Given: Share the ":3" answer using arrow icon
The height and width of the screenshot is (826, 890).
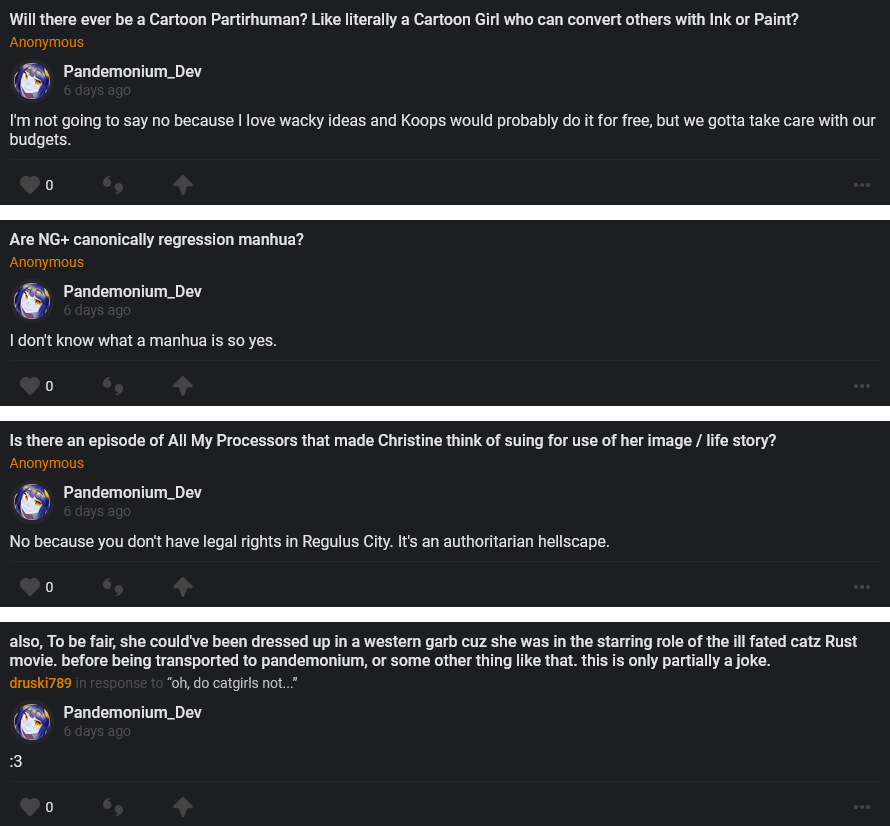Looking at the screenshot, I should click(x=182, y=807).
